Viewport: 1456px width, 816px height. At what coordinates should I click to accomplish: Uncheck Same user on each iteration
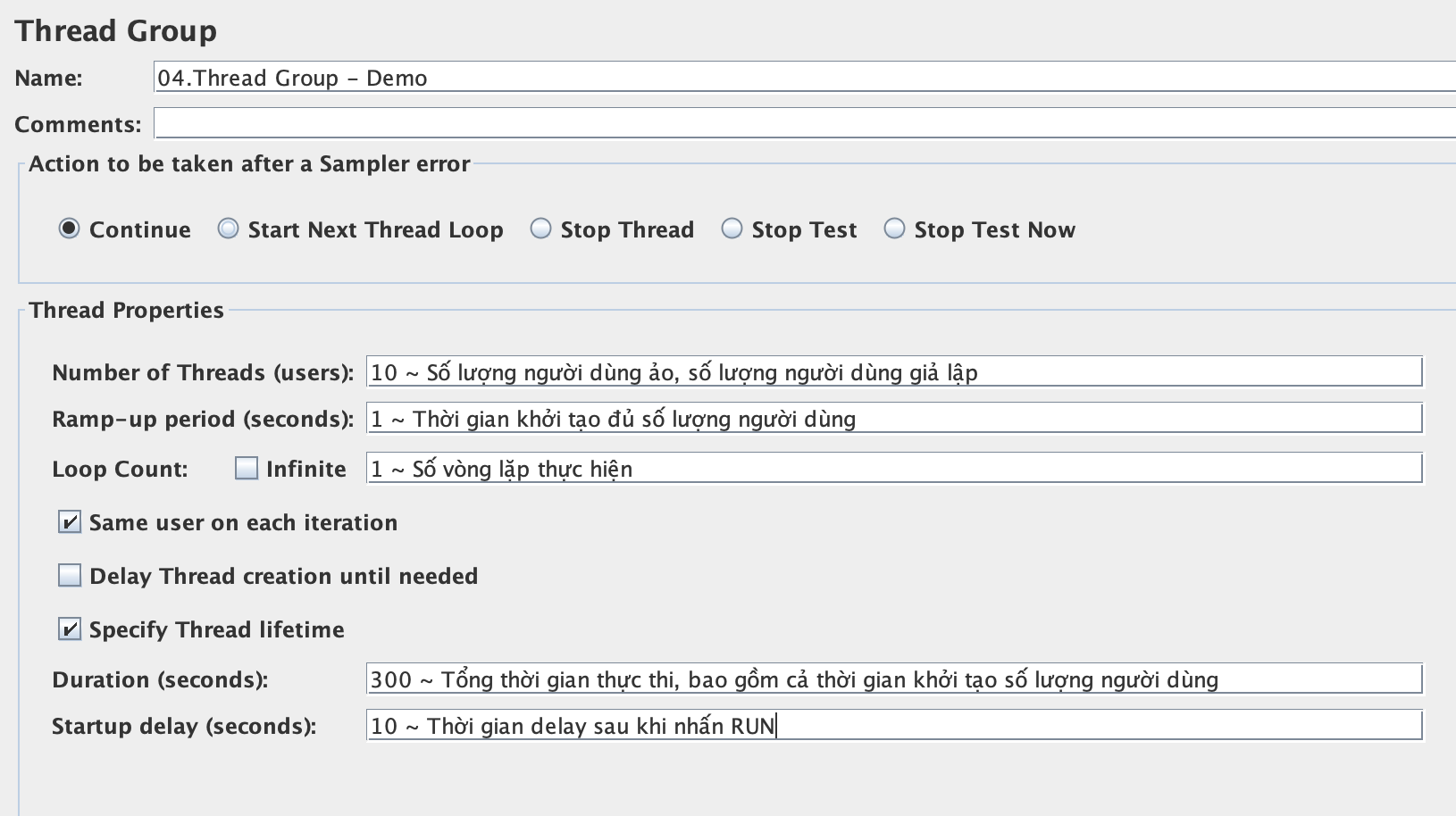[70, 522]
